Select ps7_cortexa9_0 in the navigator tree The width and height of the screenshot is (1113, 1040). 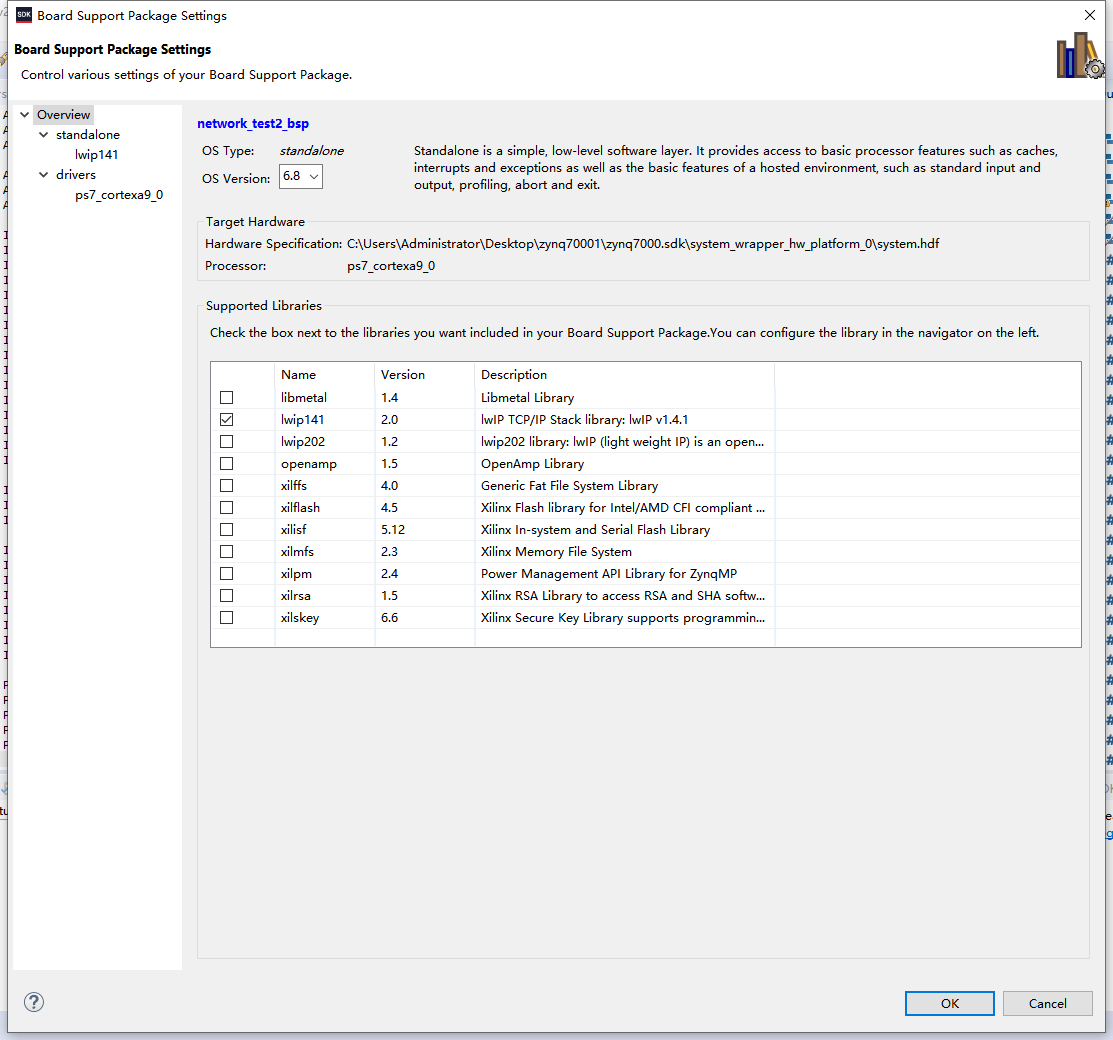pos(119,195)
